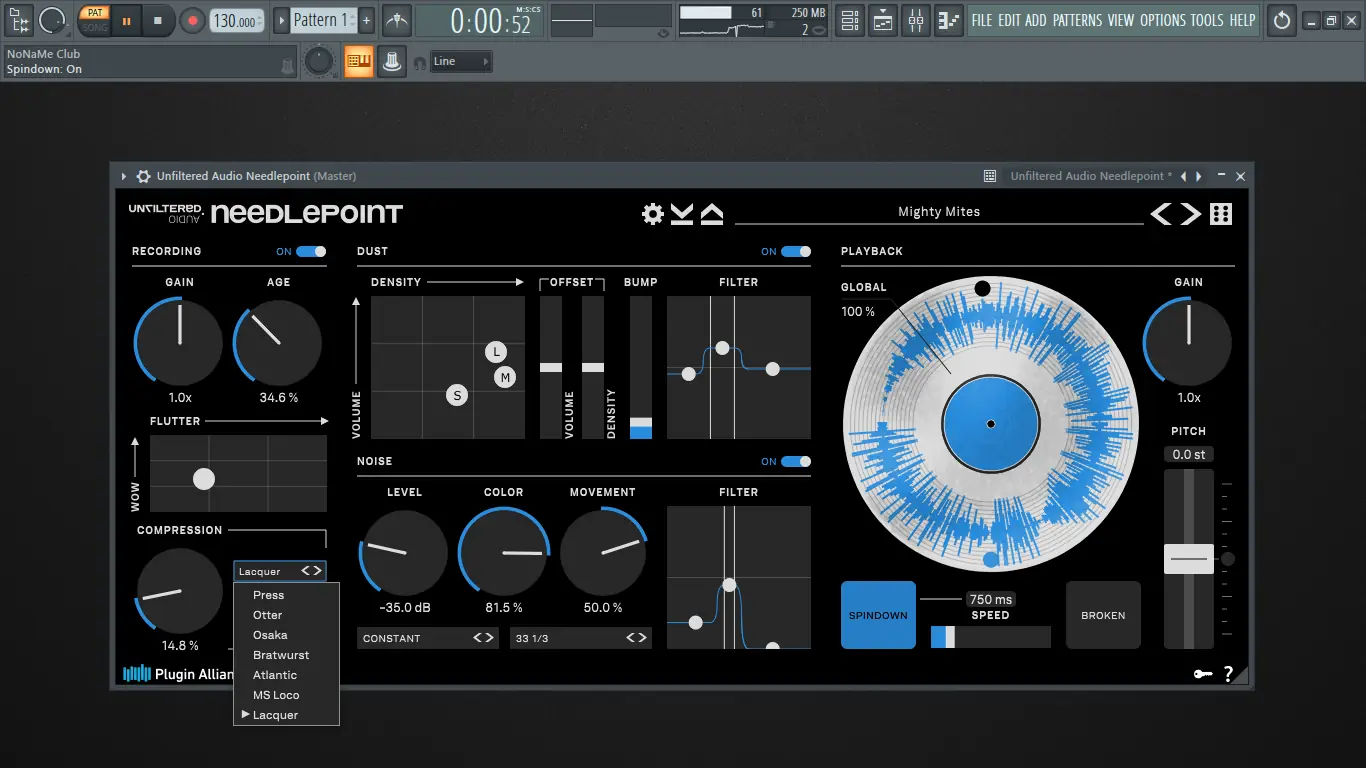This screenshot has height=768, width=1366.
Task: Toggle the Recording section ON switch
Action: pyautogui.click(x=311, y=252)
